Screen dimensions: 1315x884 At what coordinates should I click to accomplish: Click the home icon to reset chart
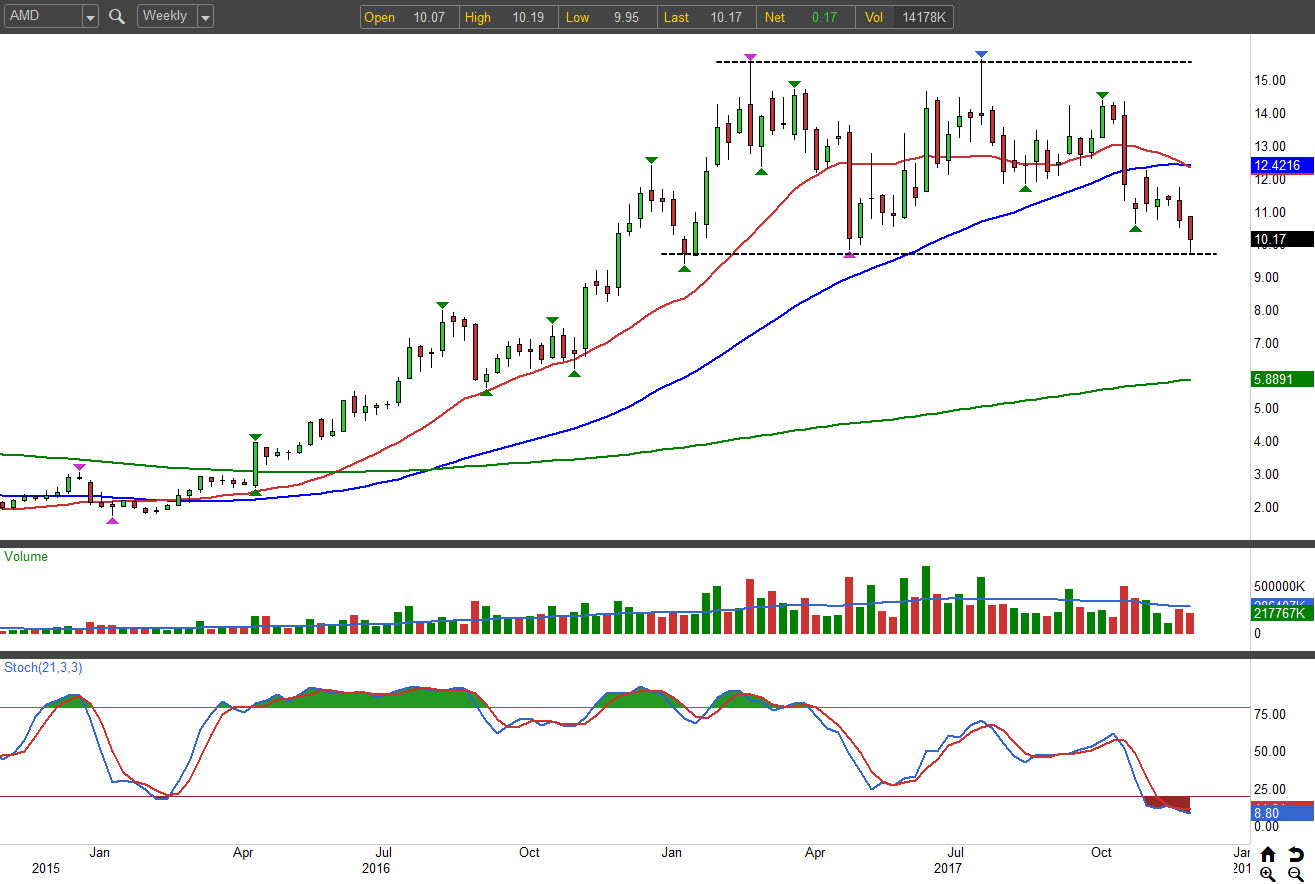1267,854
